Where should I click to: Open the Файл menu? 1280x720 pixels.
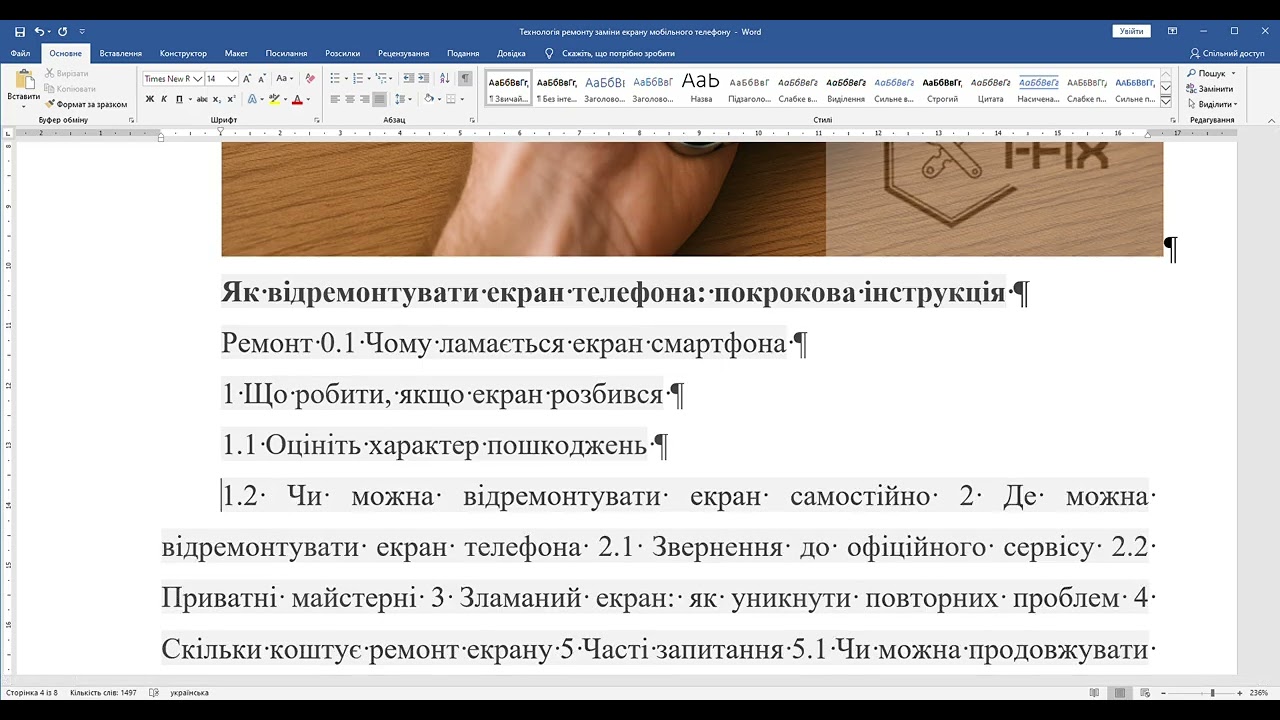[20, 53]
